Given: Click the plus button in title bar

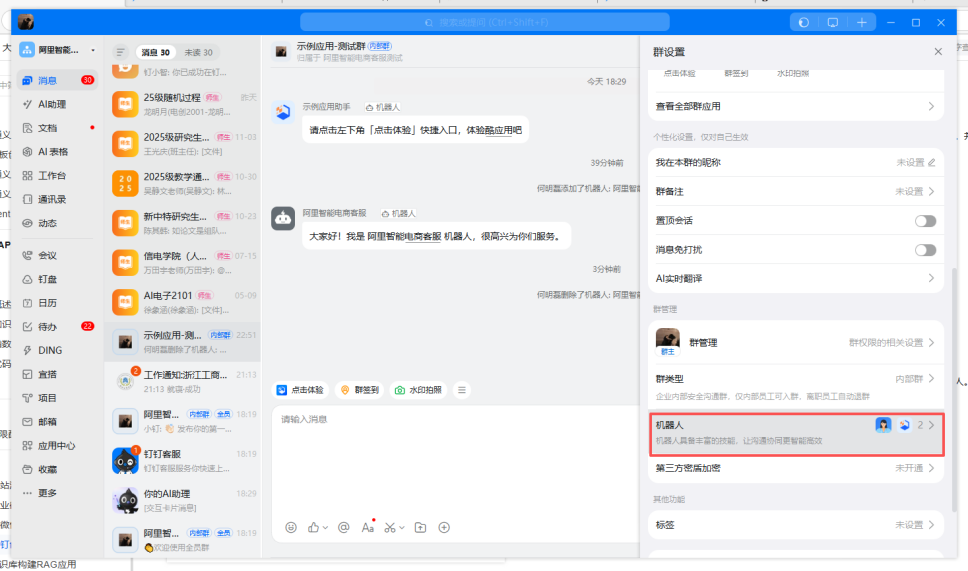Looking at the screenshot, I should pyautogui.click(x=862, y=22).
